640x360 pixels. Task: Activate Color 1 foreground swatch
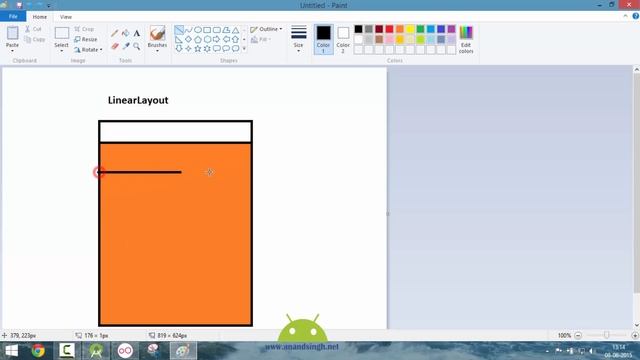click(x=323, y=39)
